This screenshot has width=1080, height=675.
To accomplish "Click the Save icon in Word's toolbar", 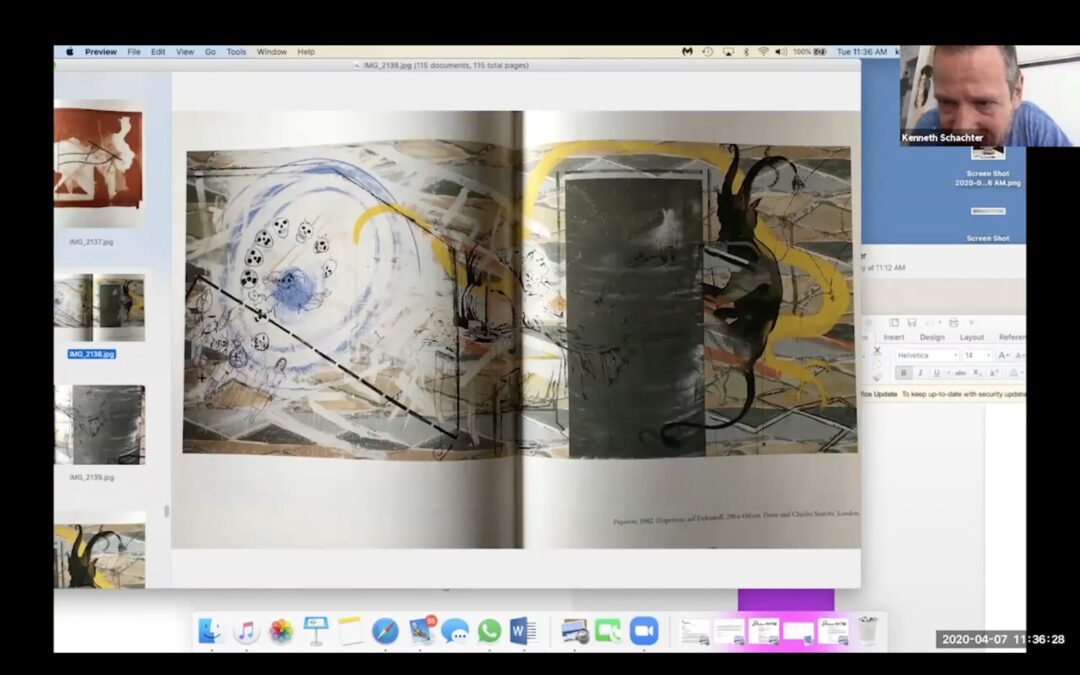I will coord(912,322).
